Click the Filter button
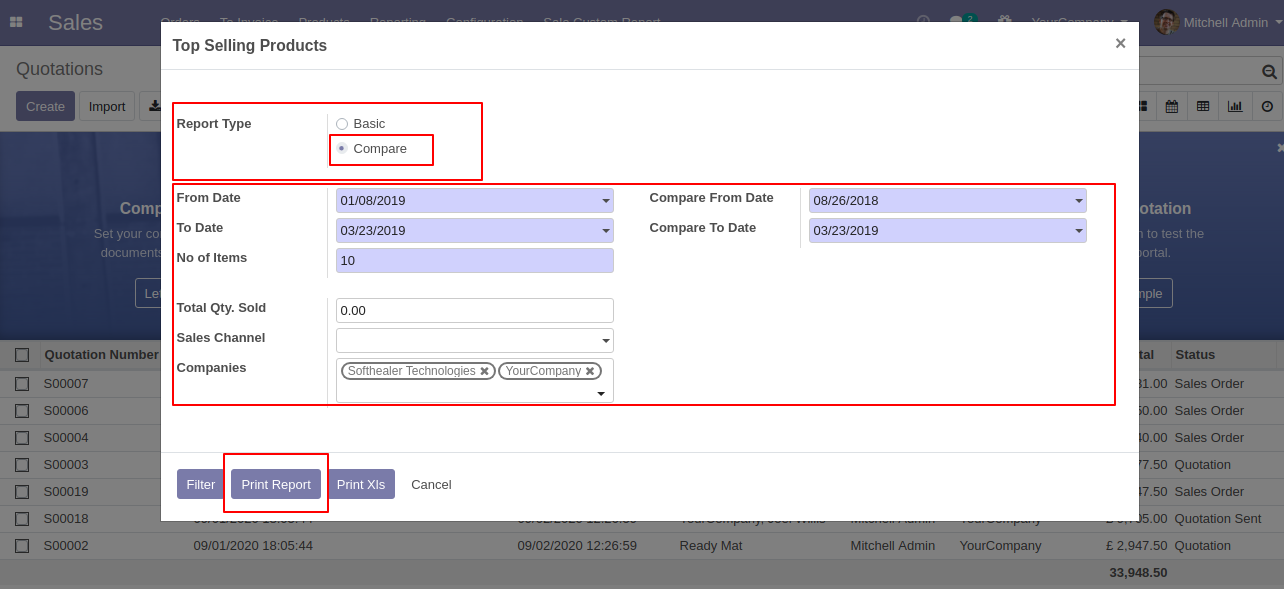1284x589 pixels. coord(201,484)
